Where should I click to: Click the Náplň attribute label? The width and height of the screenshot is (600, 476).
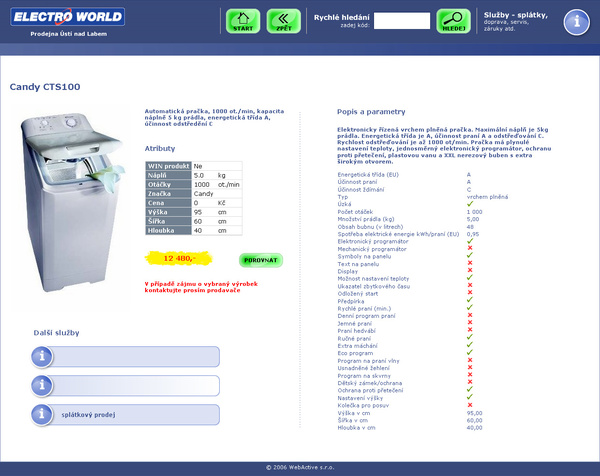[x=168, y=175]
